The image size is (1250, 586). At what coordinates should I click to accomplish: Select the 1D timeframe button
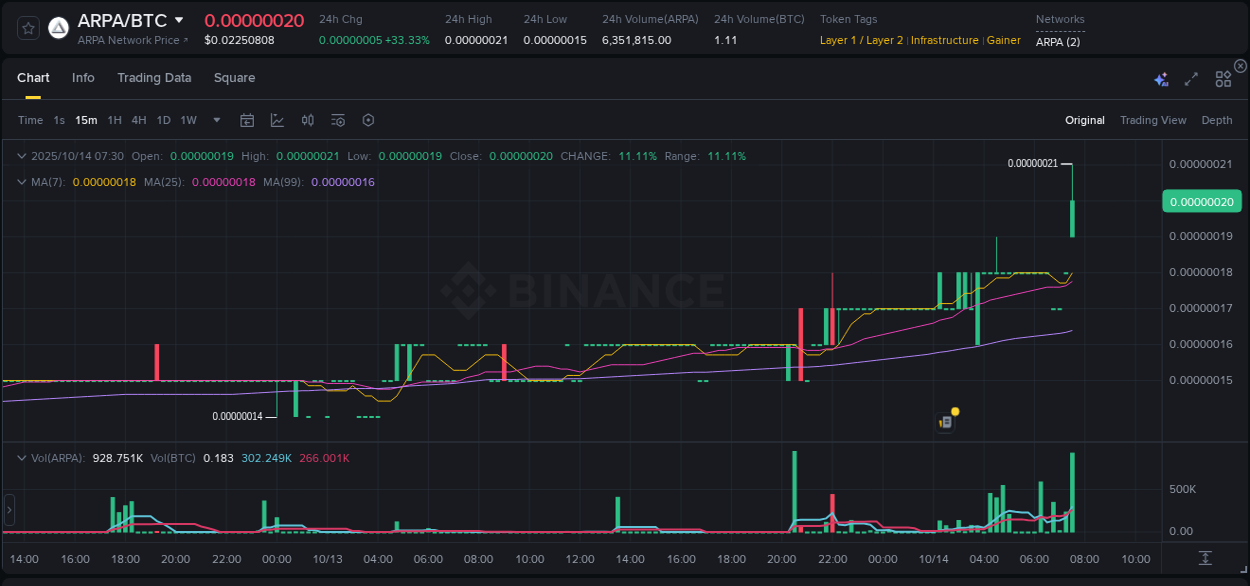coord(163,120)
